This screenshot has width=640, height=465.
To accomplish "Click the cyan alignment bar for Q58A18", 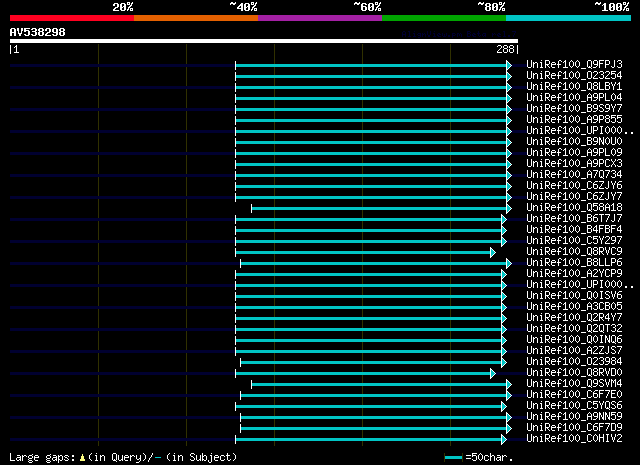I will [379, 209].
